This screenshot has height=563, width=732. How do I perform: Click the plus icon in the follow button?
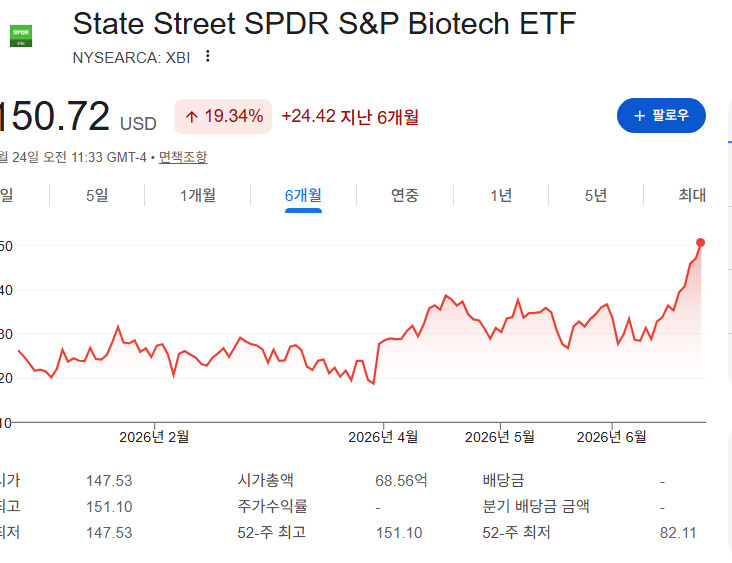click(x=640, y=116)
